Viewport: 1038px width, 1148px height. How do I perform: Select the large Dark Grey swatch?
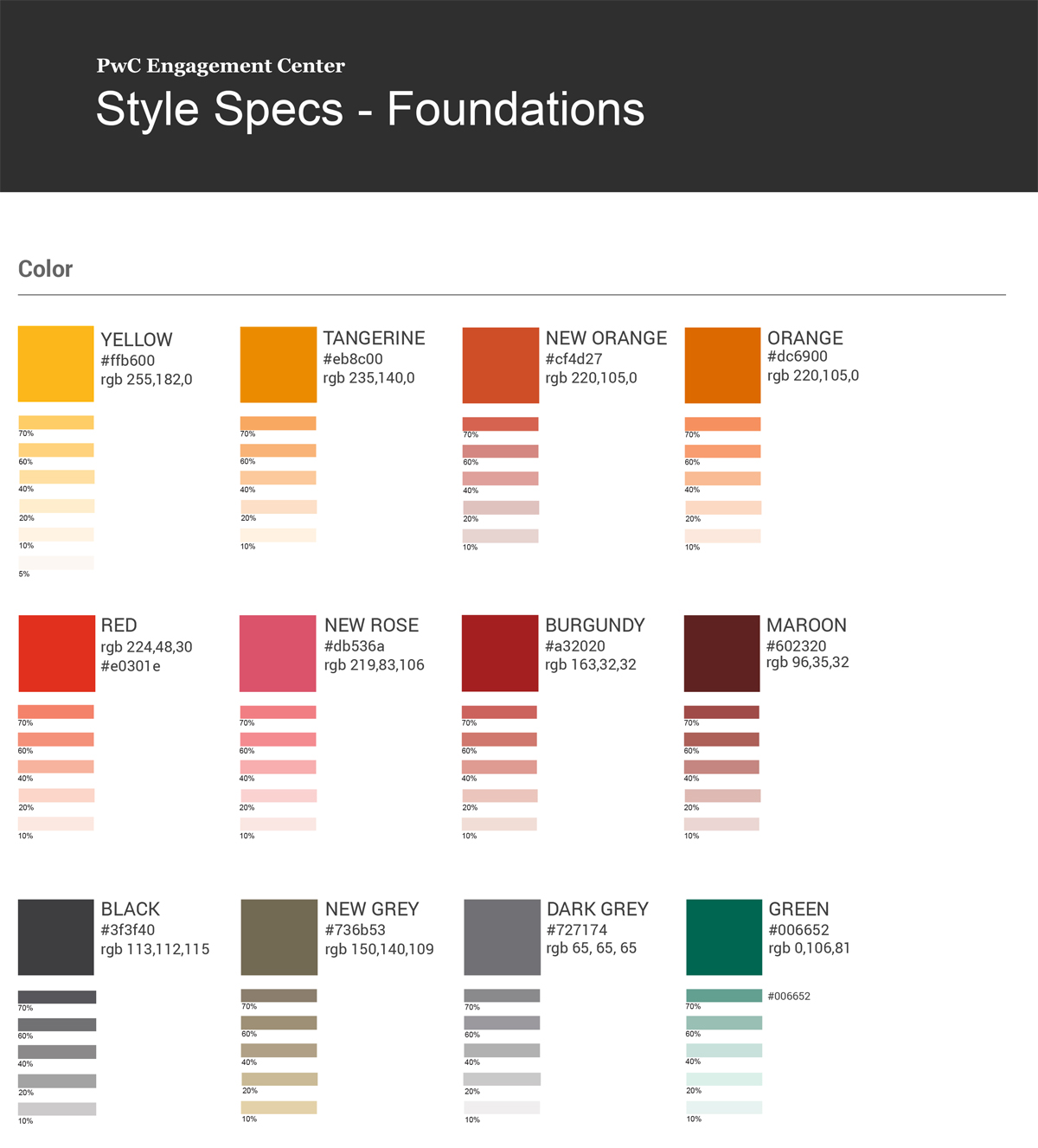pos(502,937)
